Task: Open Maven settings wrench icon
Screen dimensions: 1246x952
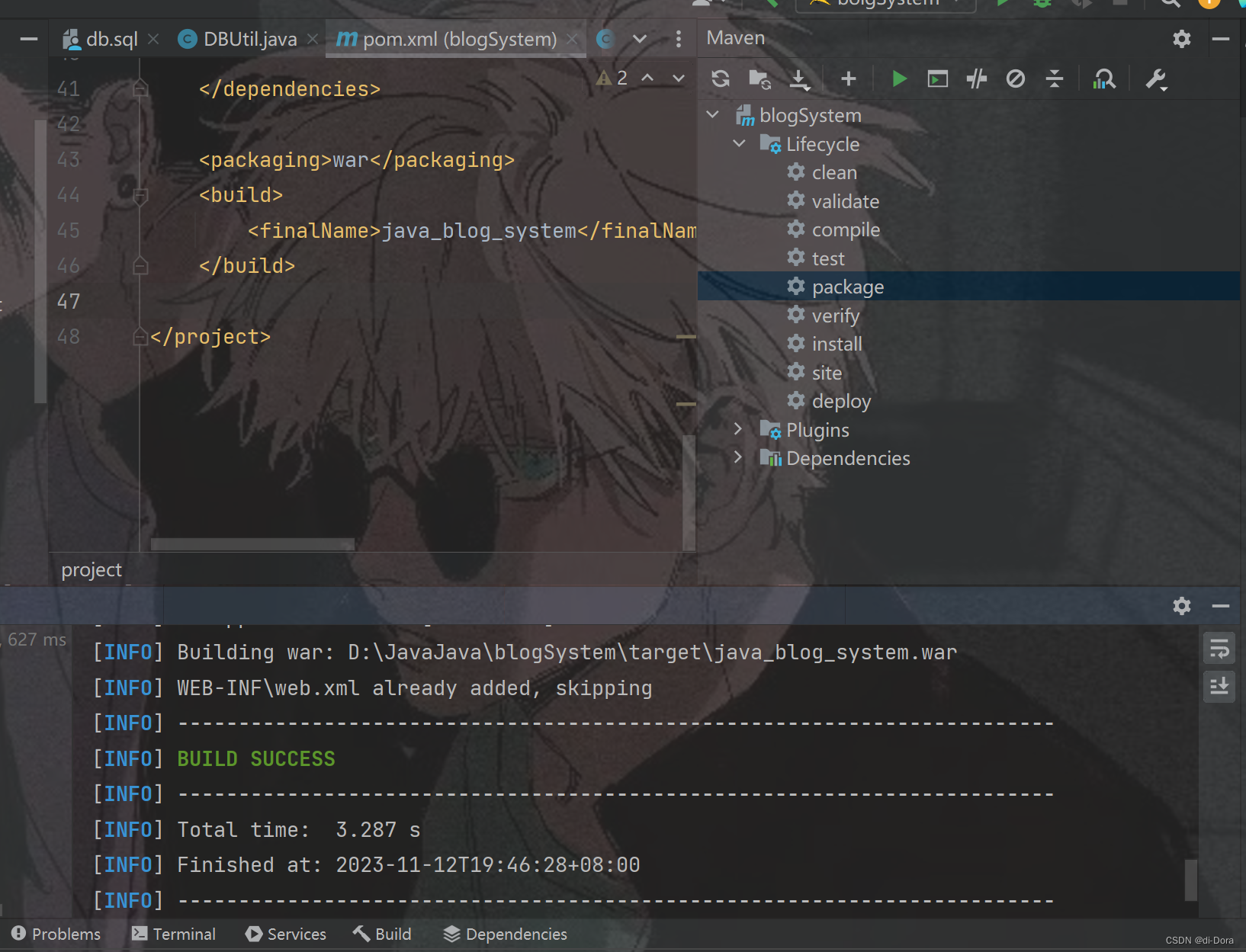Action: pos(1156,79)
